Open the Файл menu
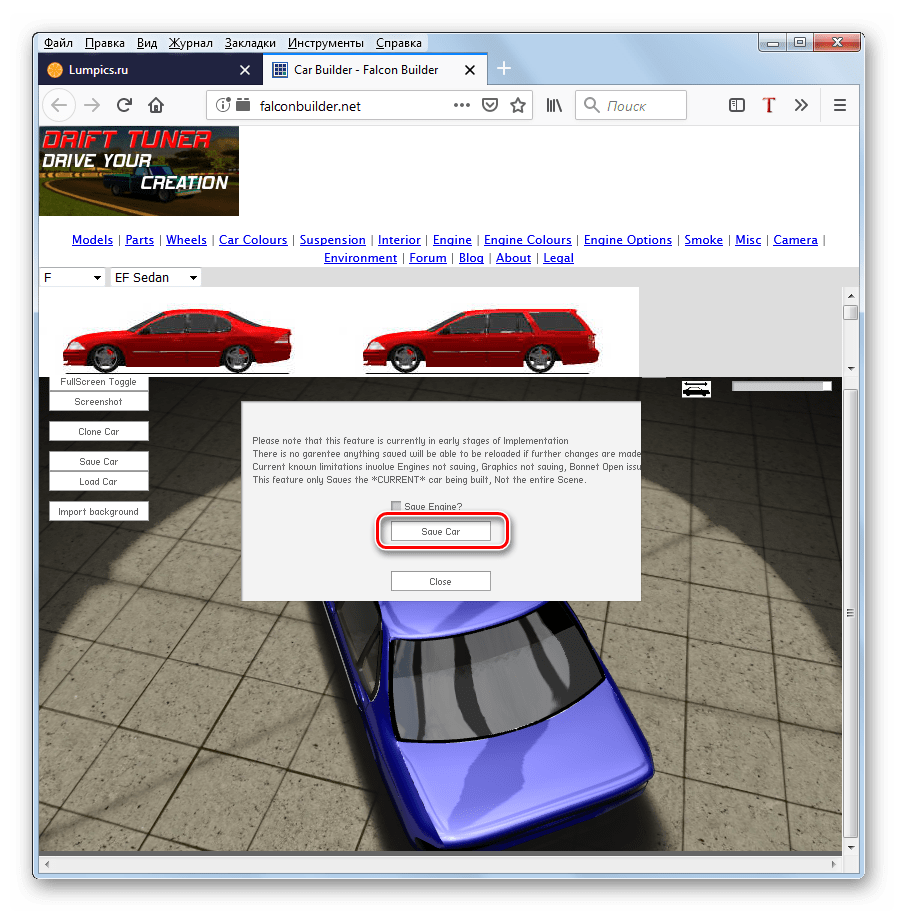The image size is (898, 912). click(x=58, y=42)
